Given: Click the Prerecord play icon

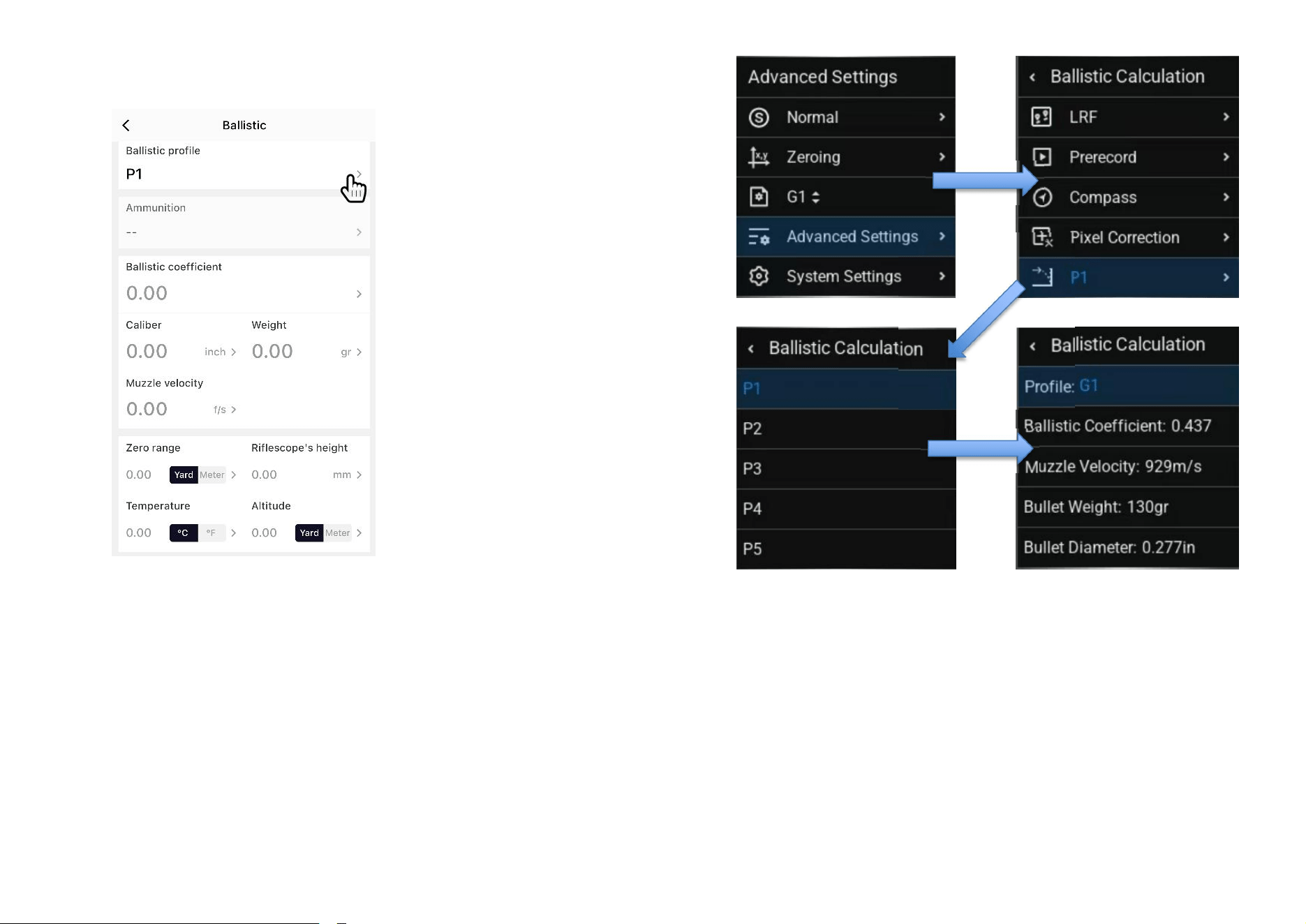Looking at the screenshot, I should 1041,157.
